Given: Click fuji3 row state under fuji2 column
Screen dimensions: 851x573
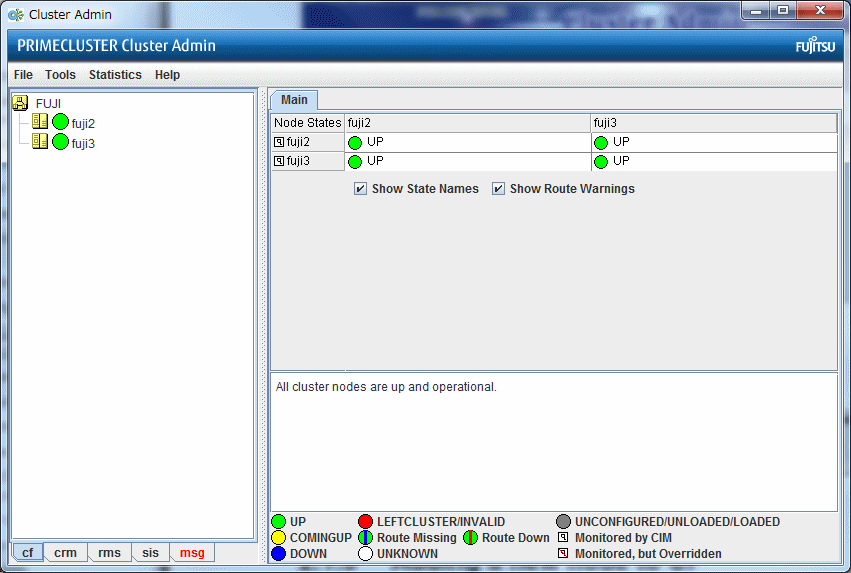Looking at the screenshot, I should tap(467, 162).
